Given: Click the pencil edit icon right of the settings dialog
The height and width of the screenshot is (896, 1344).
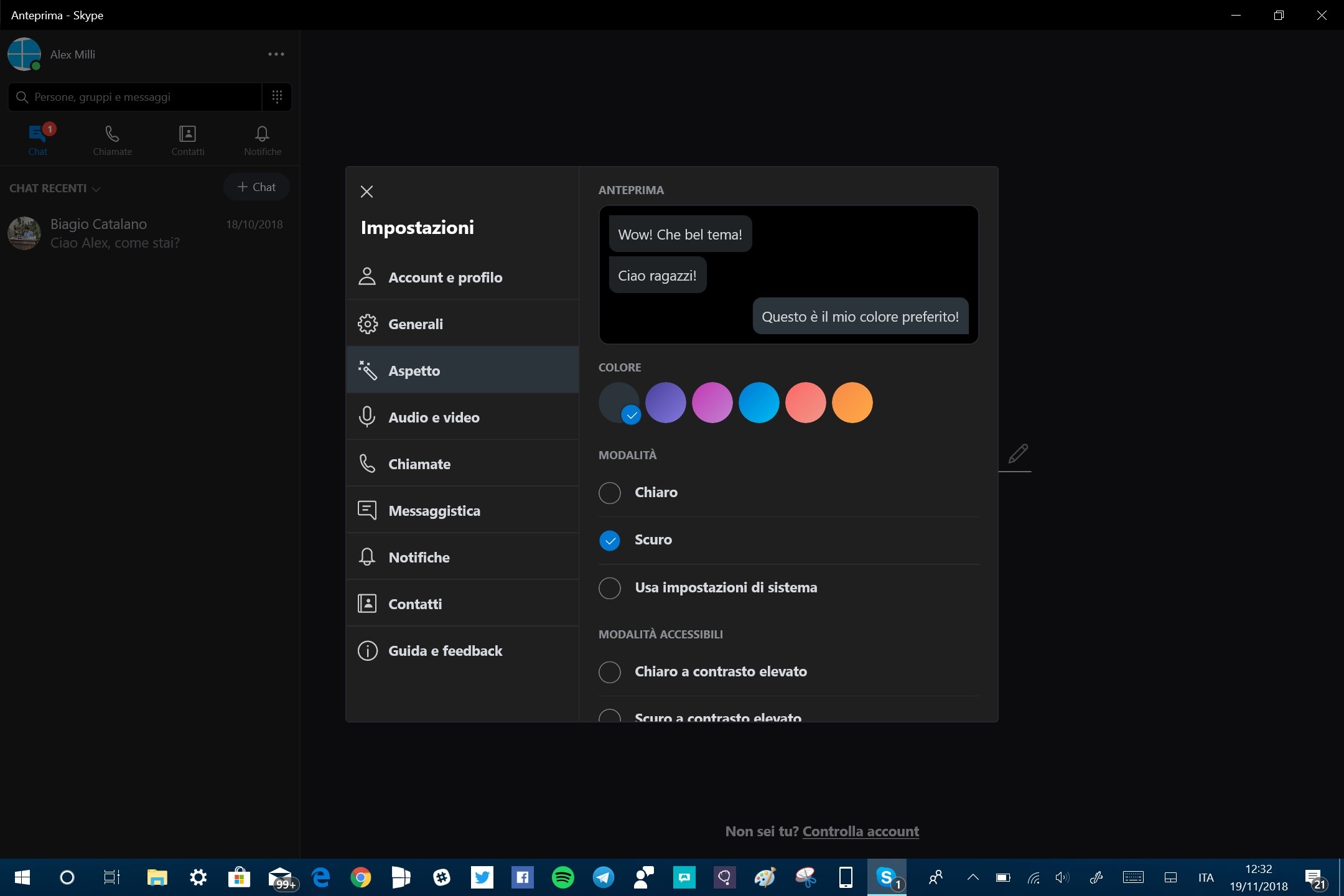Looking at the screenshot, I should (x=1018, y=453).
